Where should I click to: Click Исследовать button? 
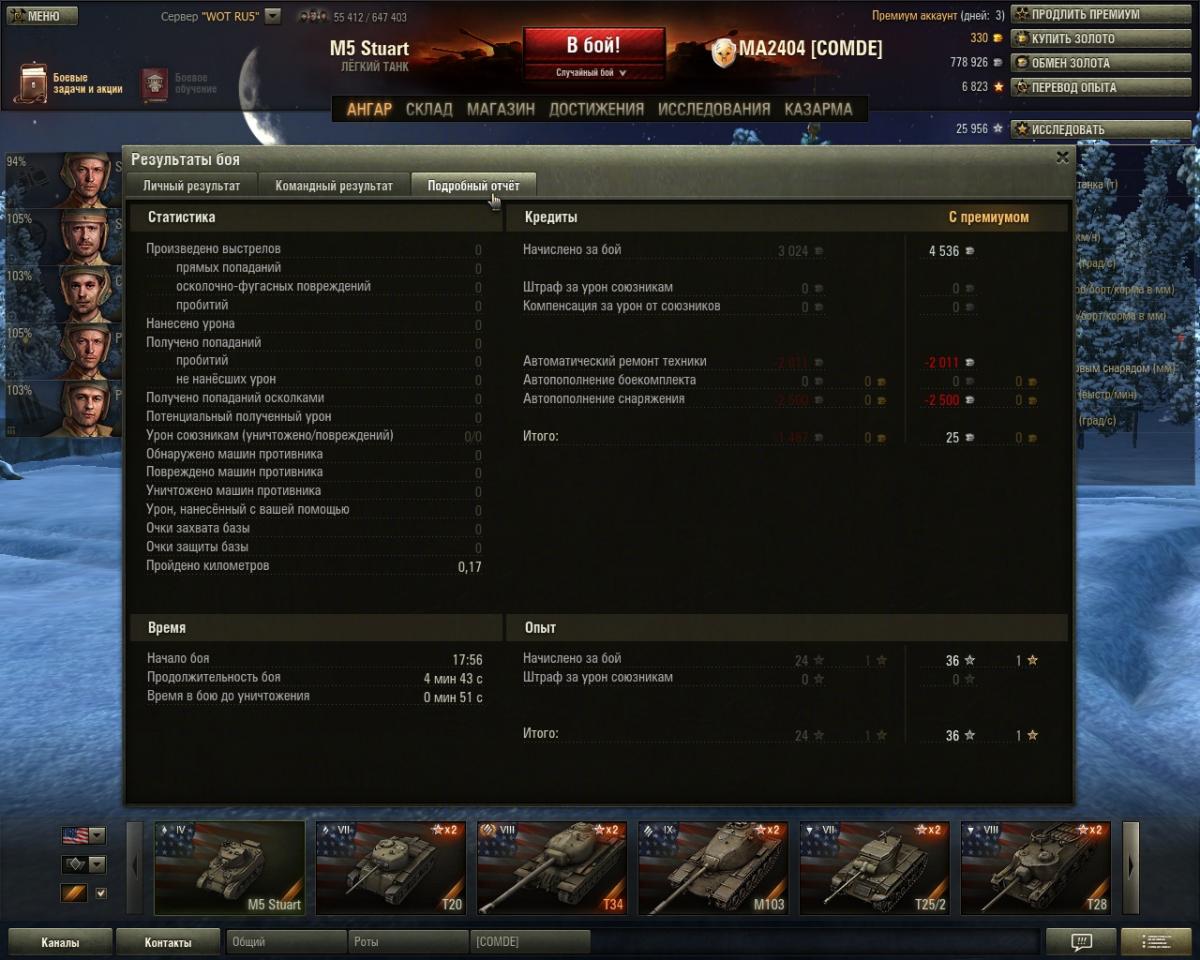coord(1101,129)
